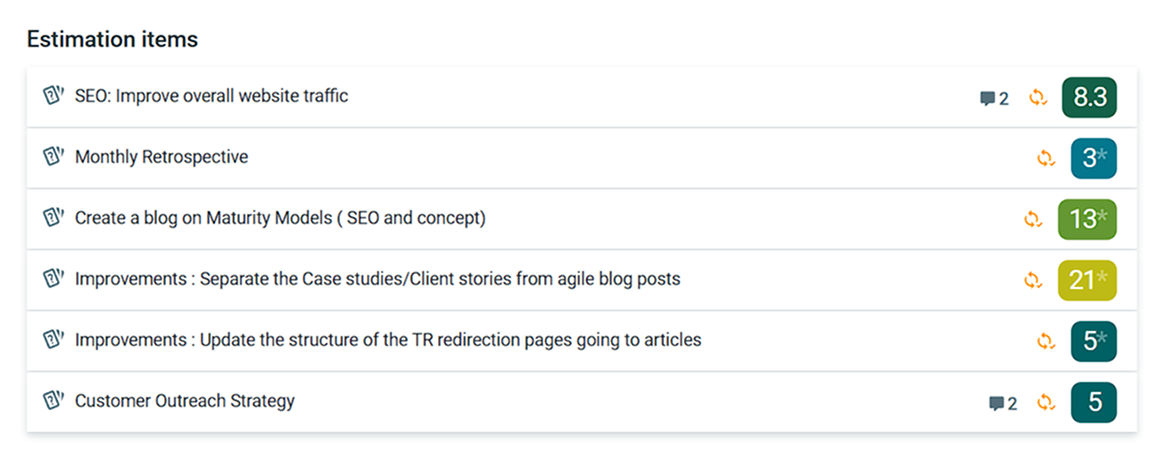Click re-estimate icon for Monthly Retrospective
This screenshot has height=464, width=1164.
click(1046, 158)
